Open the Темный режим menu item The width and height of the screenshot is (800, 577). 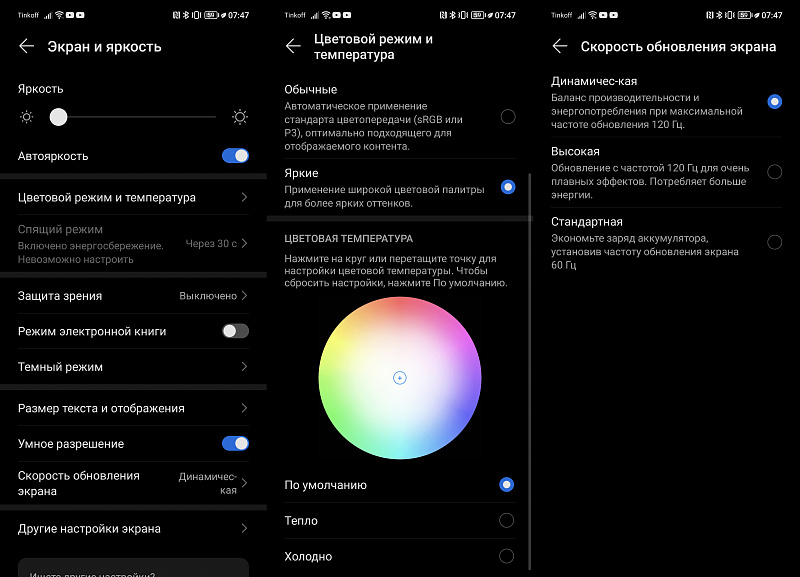133,367
